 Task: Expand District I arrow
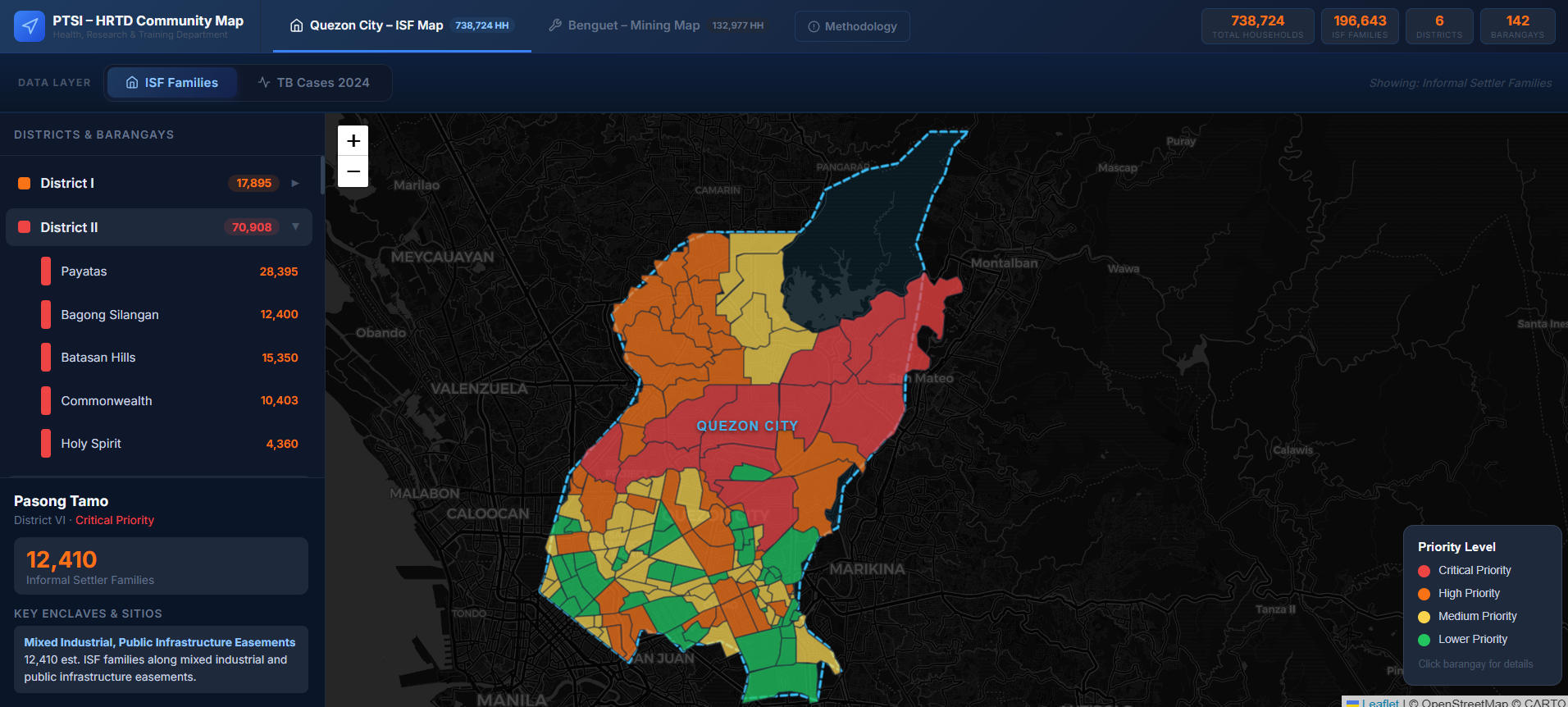(x=295, y=184)
